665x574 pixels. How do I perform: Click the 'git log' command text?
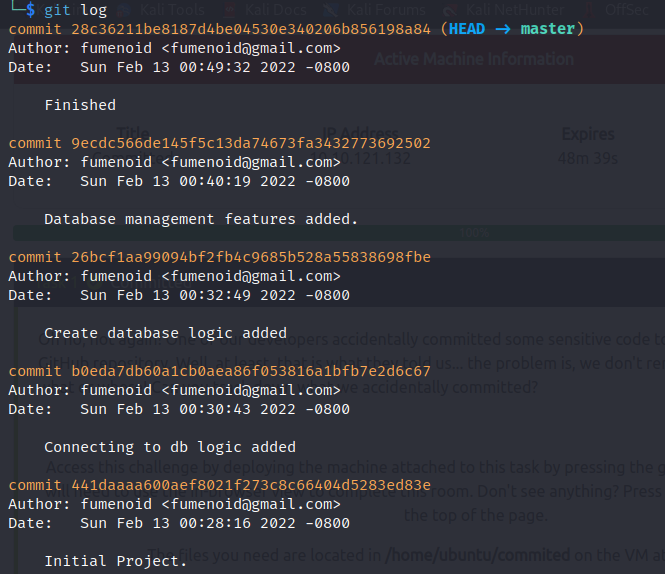(x=75, y=10)
